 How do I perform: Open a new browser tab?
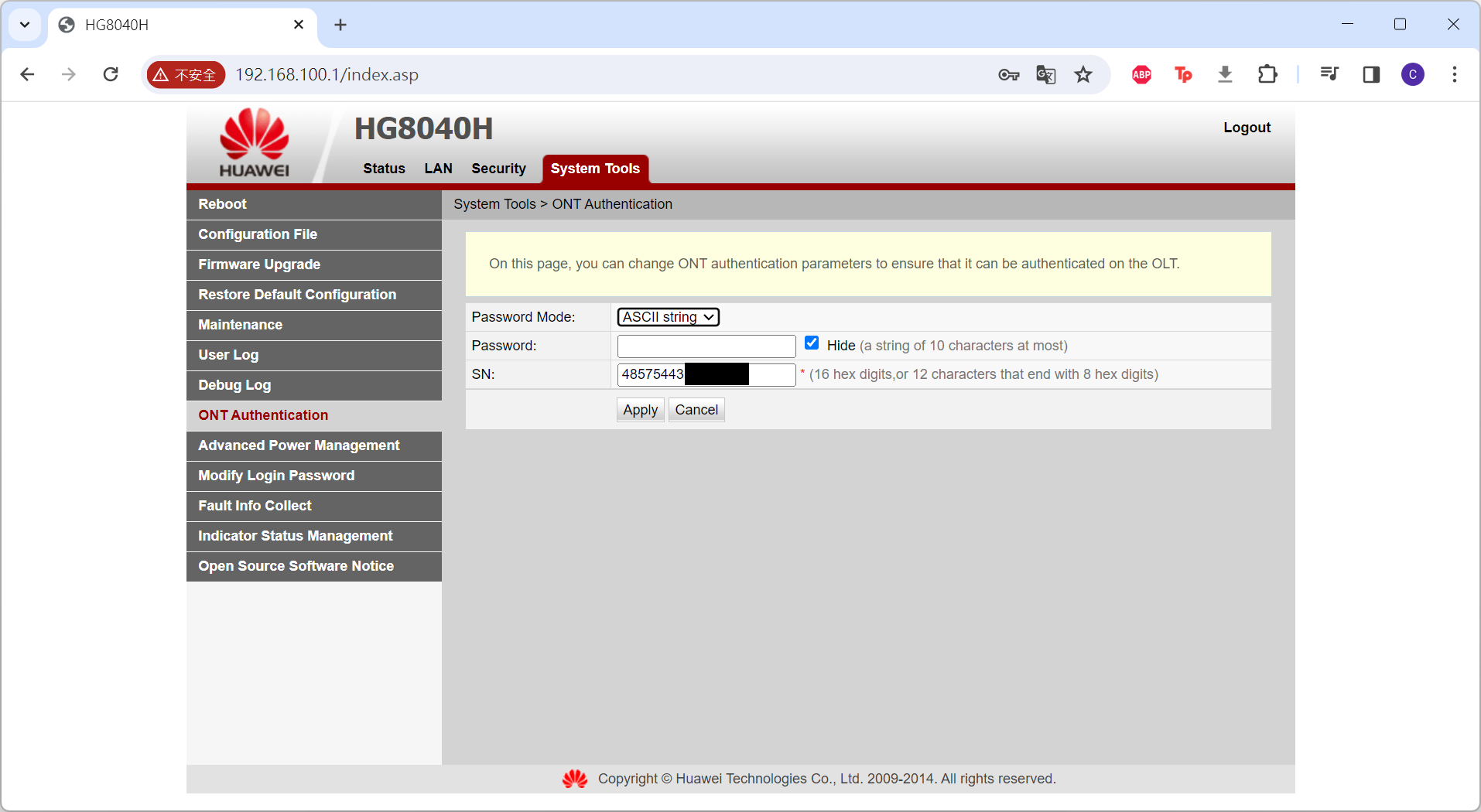click(340, 25)
